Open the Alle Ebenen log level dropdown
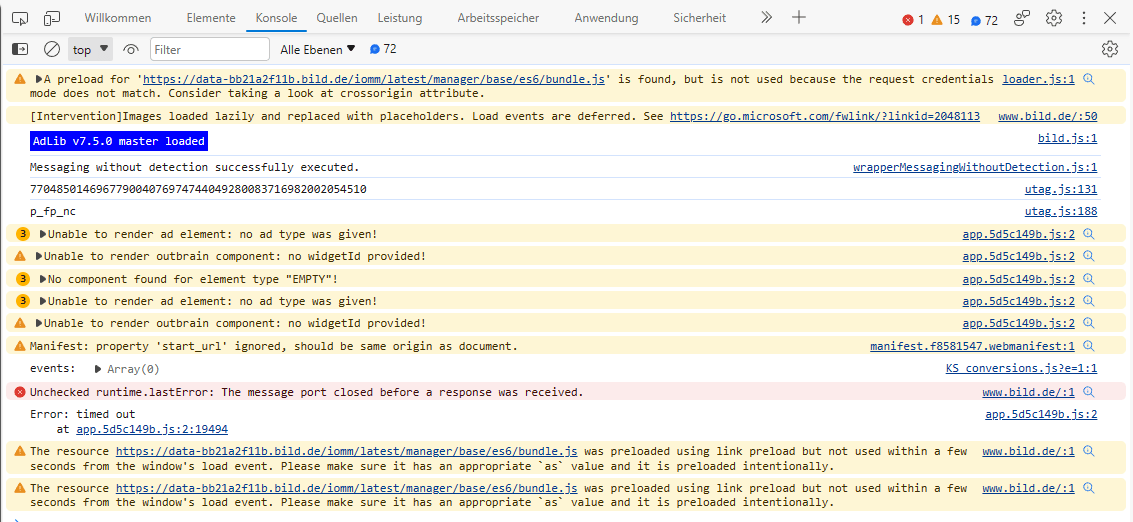Viewport: 1133px width, 522px height. 318,49
